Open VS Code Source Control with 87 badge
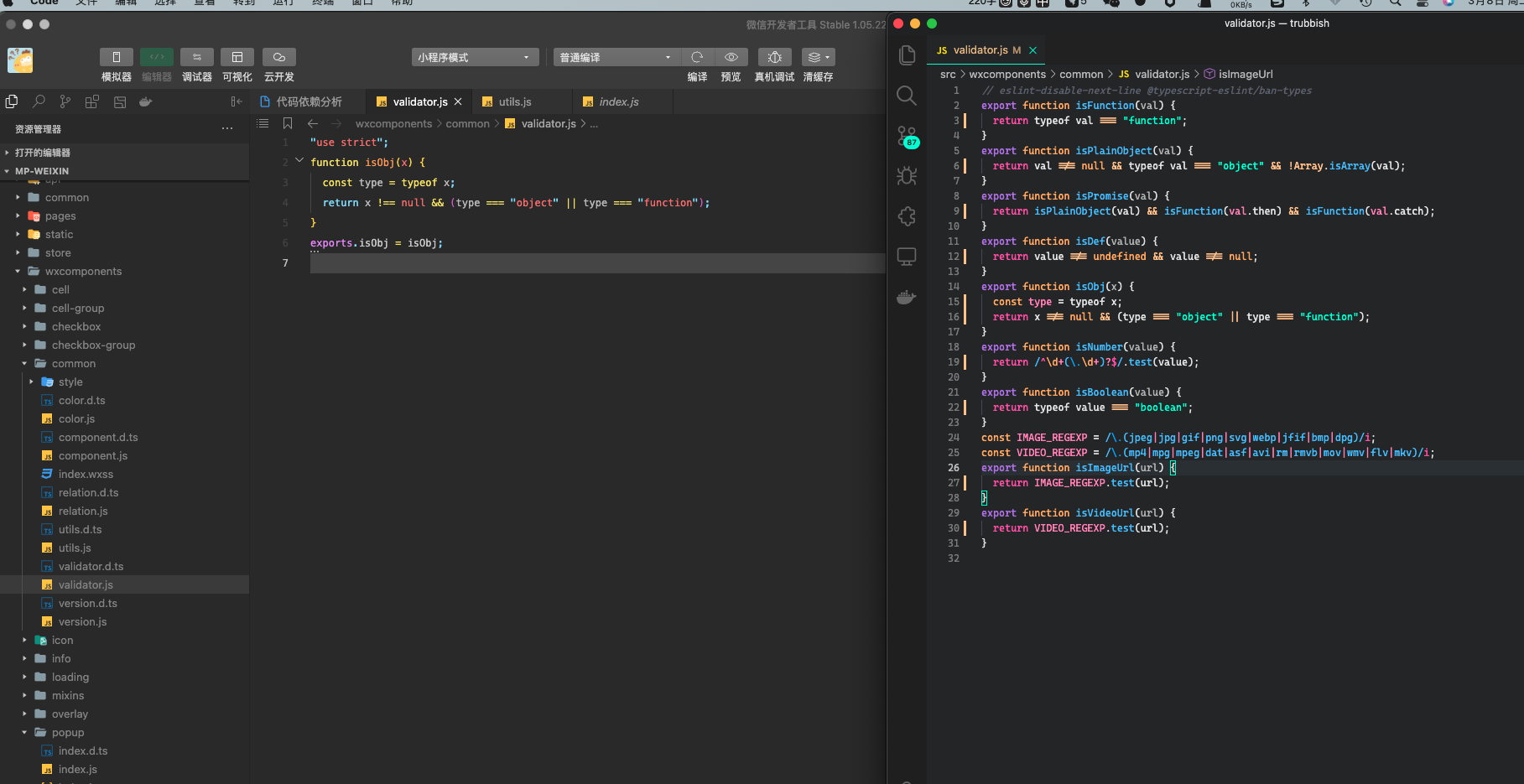The height and width of the screenshot is (784, 1524). click(907, 136)
